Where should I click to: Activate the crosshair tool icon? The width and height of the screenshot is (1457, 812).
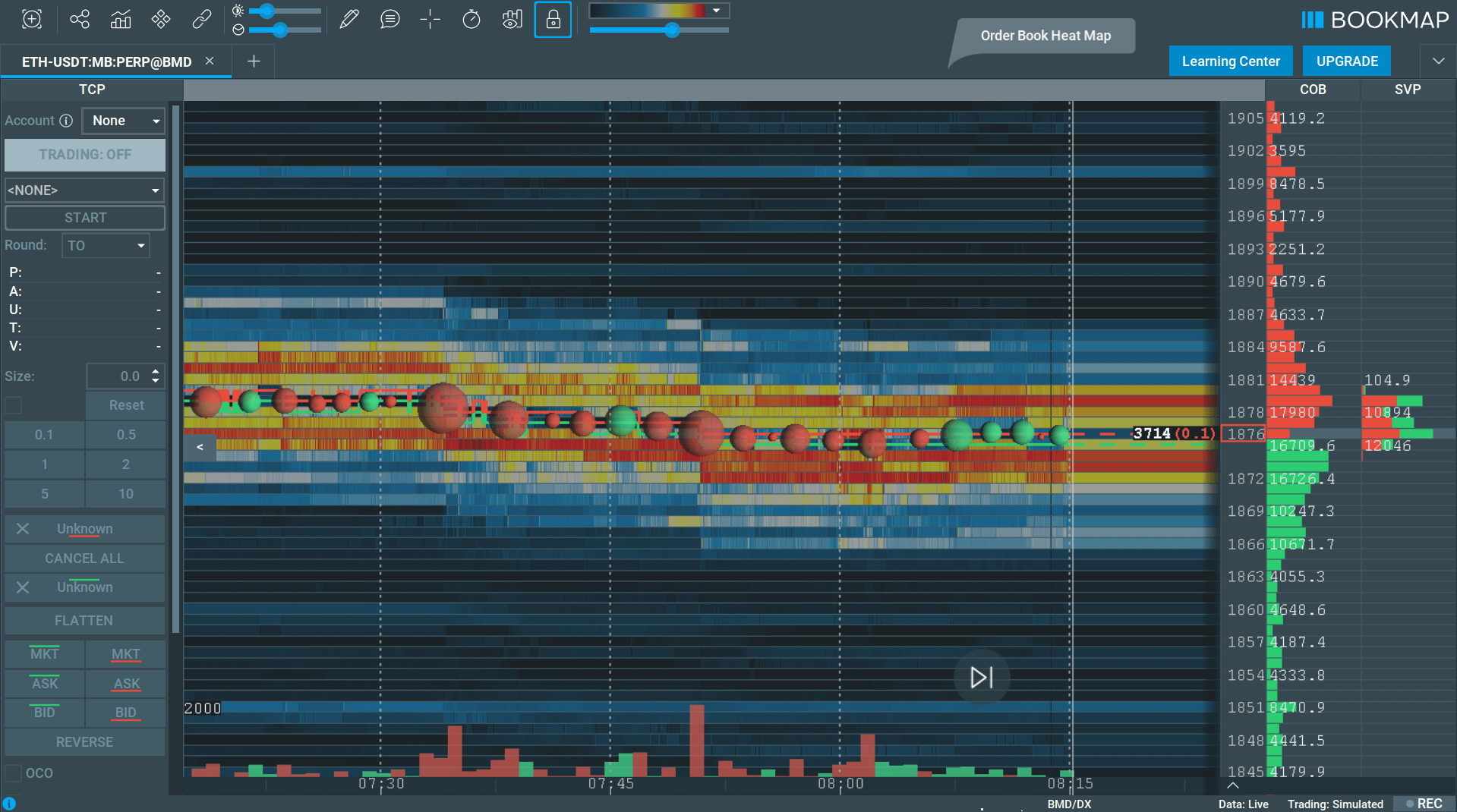tap(430, 19)
